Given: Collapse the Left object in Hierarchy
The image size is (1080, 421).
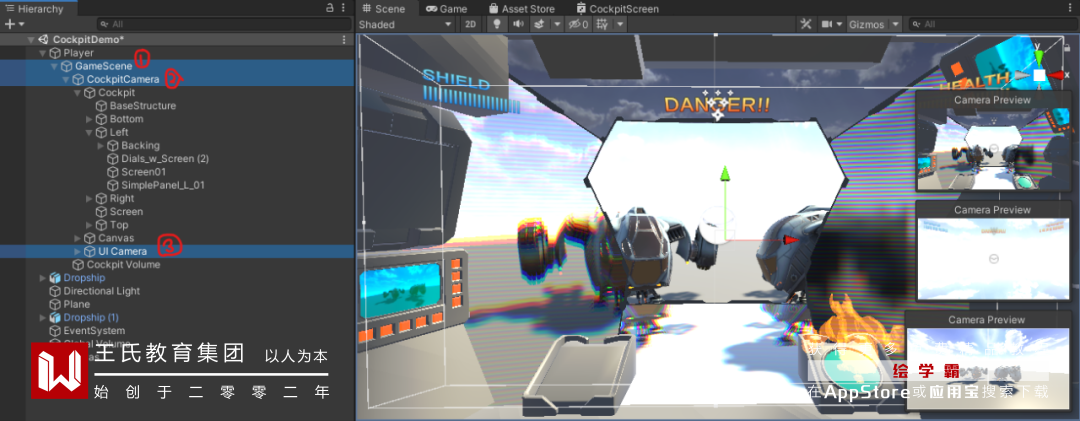Looking at the screenshot, I should (x=89, y=132).
